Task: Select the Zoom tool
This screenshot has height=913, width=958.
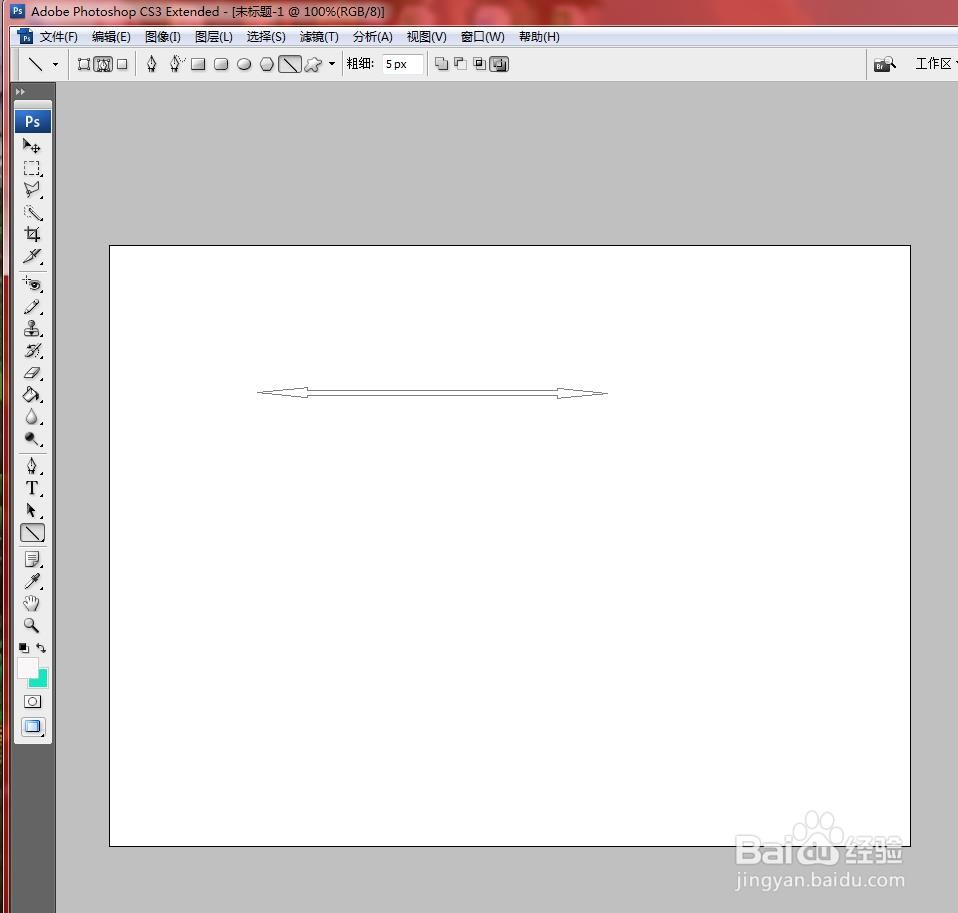Action: [x=31, y=626]
